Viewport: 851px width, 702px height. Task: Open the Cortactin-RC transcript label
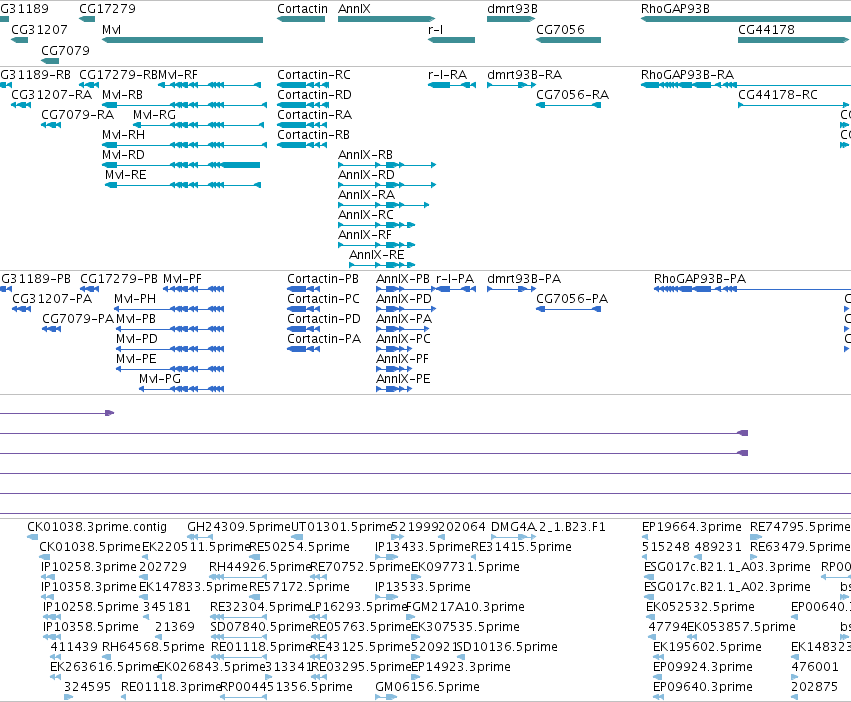[x=314, y=74]
